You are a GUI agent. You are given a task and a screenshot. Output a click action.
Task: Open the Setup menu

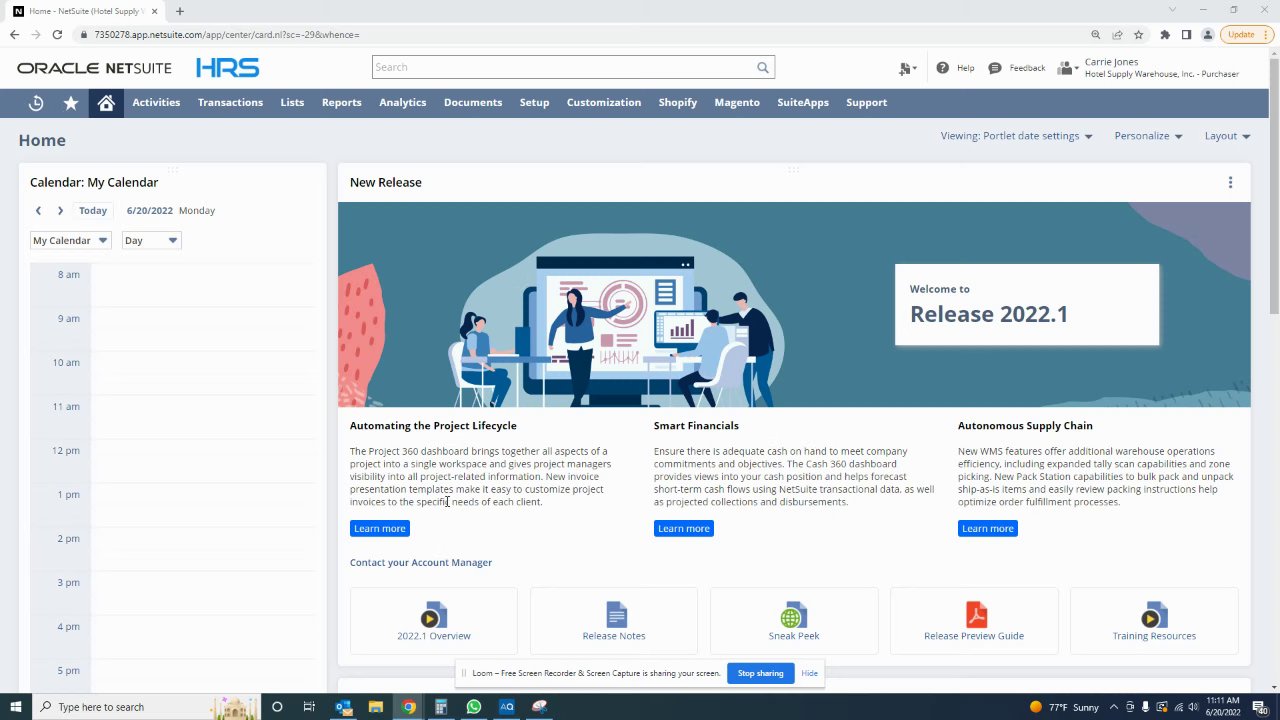tap(534, 103)
